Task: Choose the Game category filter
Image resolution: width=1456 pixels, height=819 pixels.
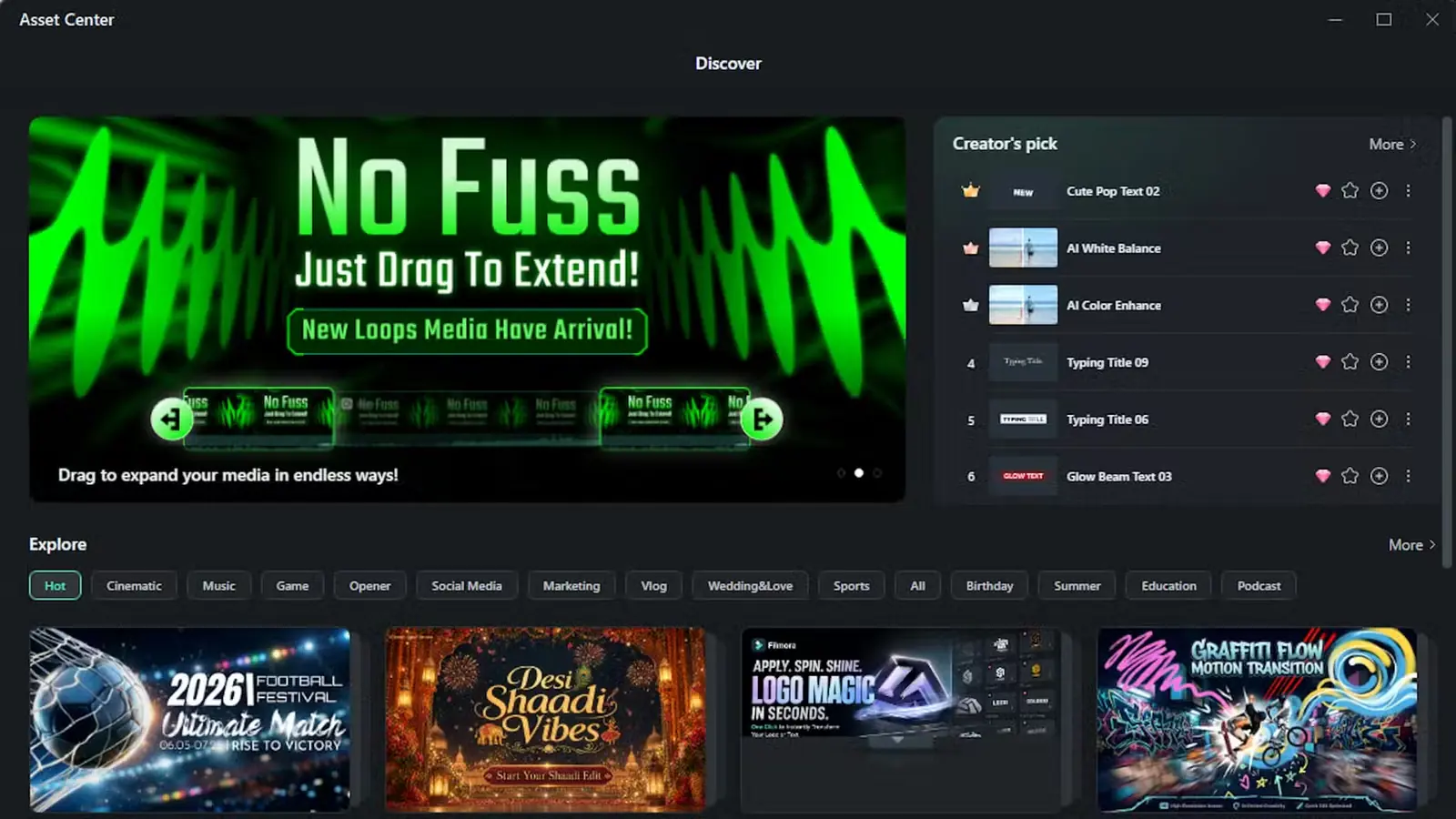Action: 292,585
